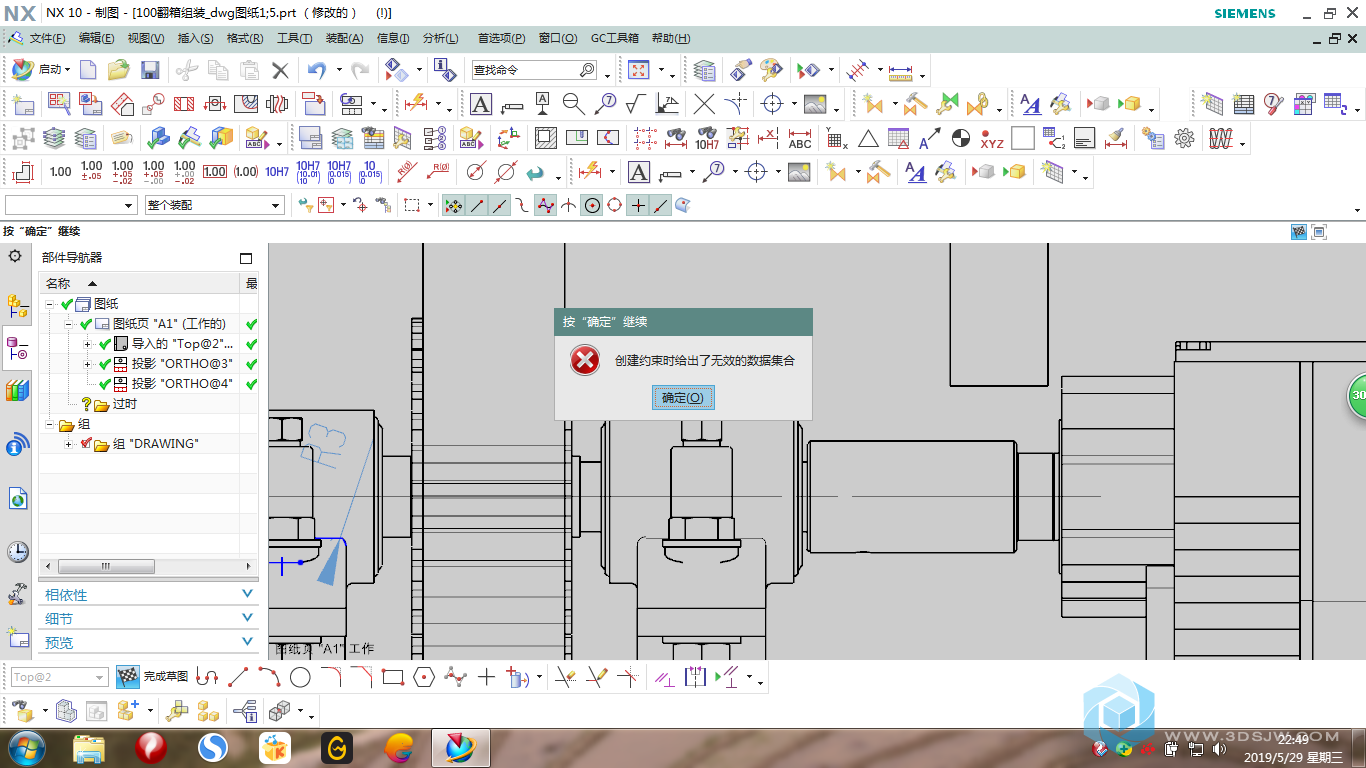
Task: Open the GC工具箱 menu
Action: point(614,38)
